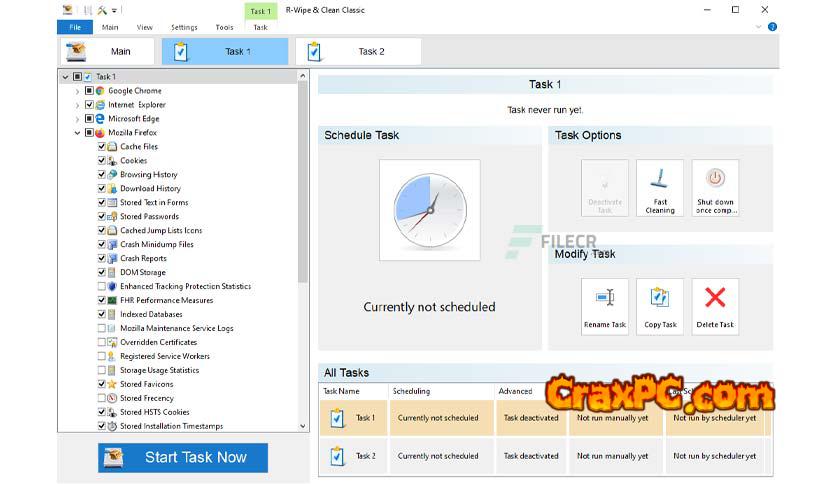This screenshot has width=836, height=484.
Task: Click the Rename Task icon
Action: [605, 297]
